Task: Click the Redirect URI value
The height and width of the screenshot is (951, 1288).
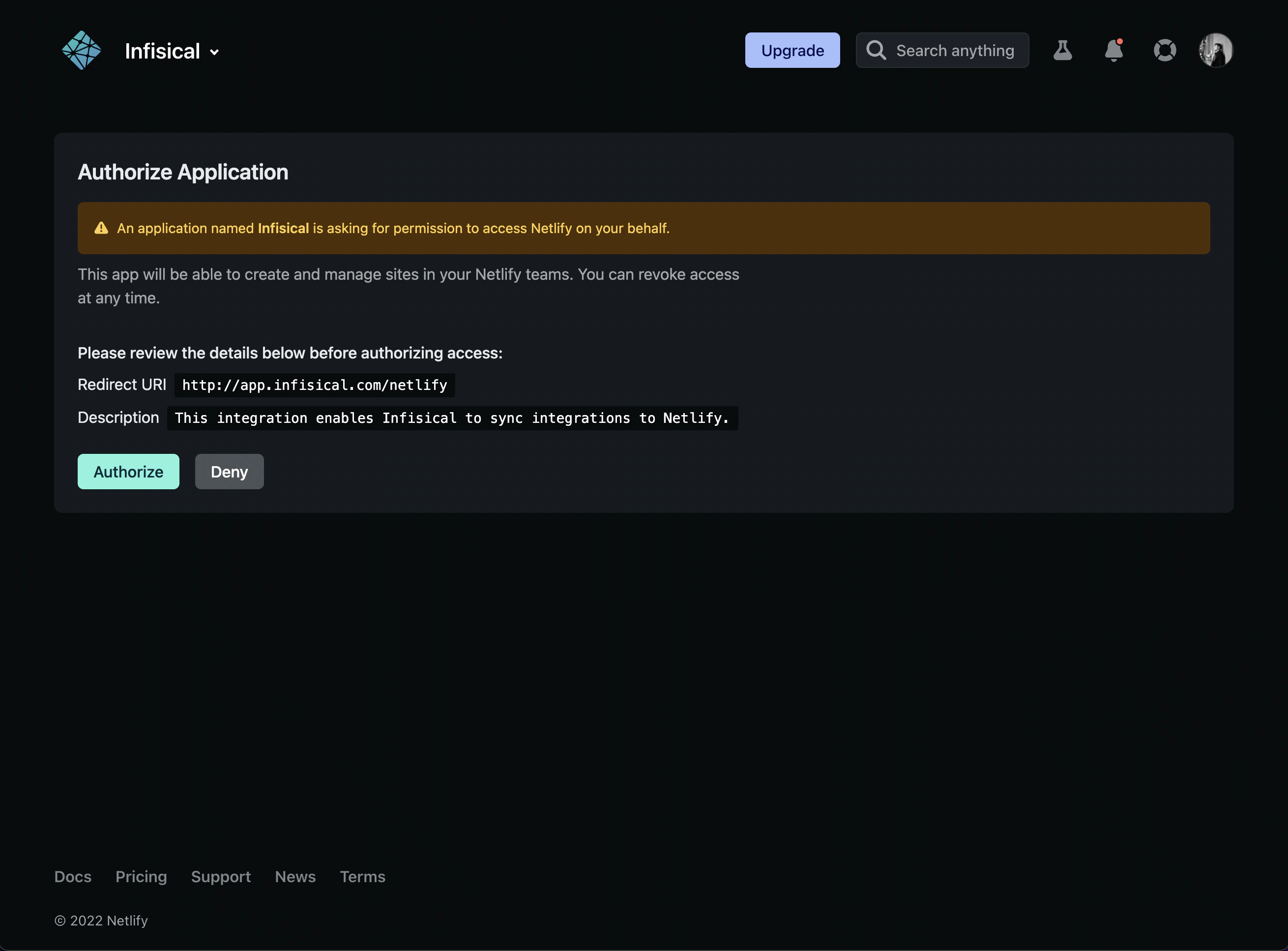Action: [x=315, y=385]
